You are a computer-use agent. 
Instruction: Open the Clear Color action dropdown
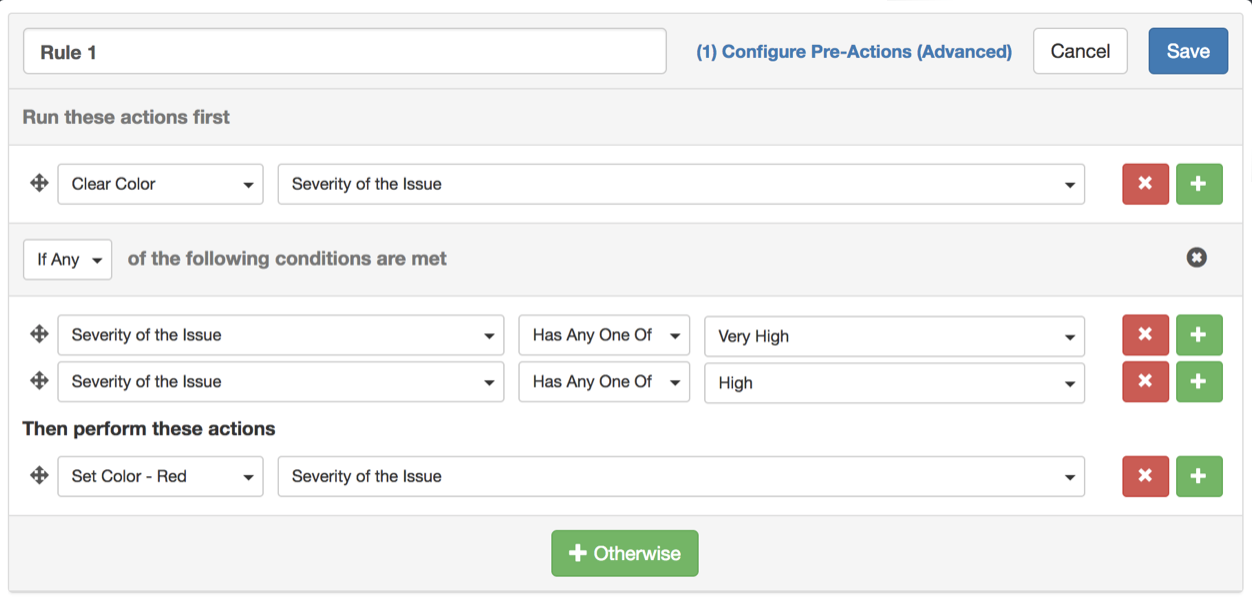pyautogui.click(x=160, y=184)
